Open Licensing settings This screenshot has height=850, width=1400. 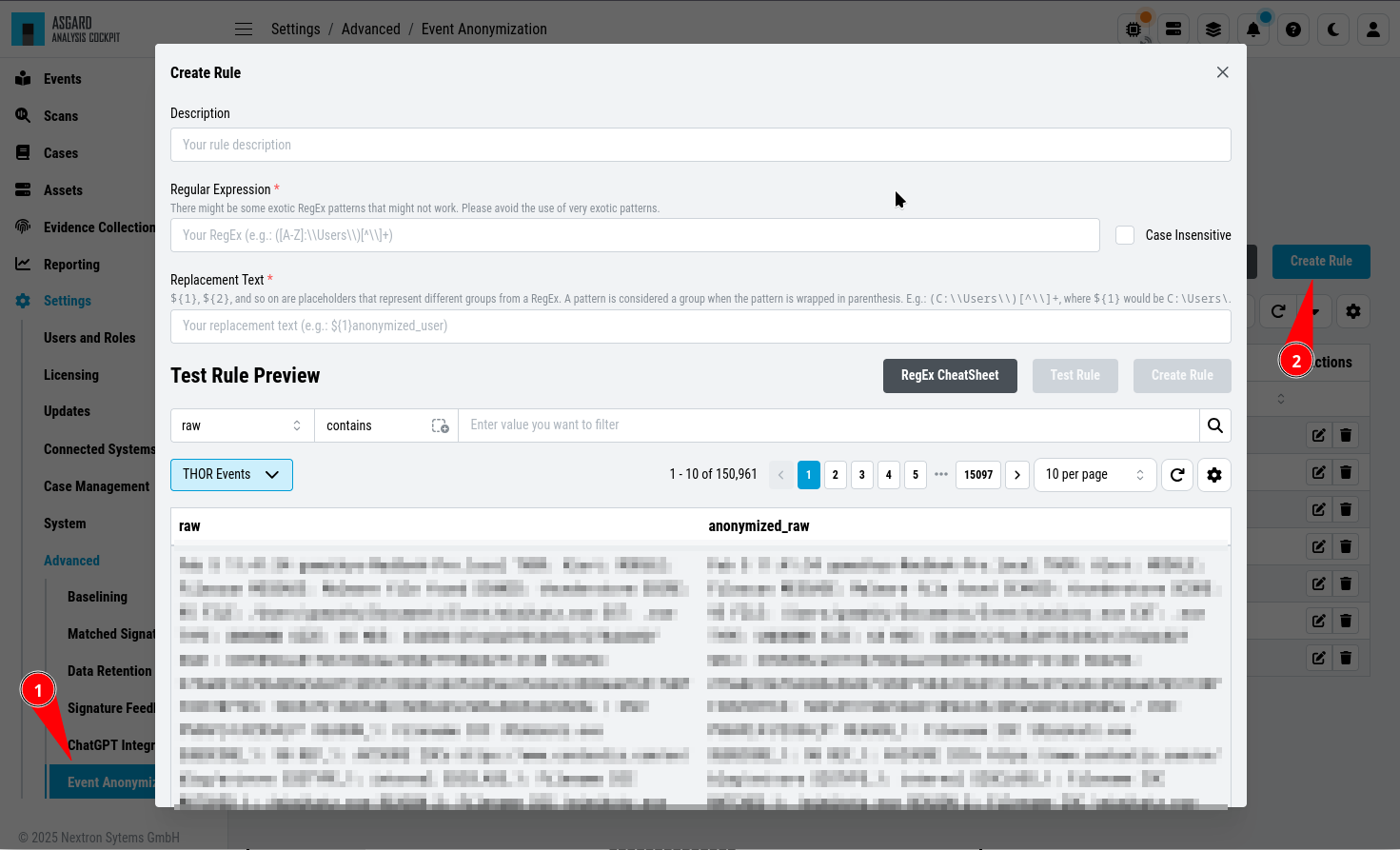[71, 375]
